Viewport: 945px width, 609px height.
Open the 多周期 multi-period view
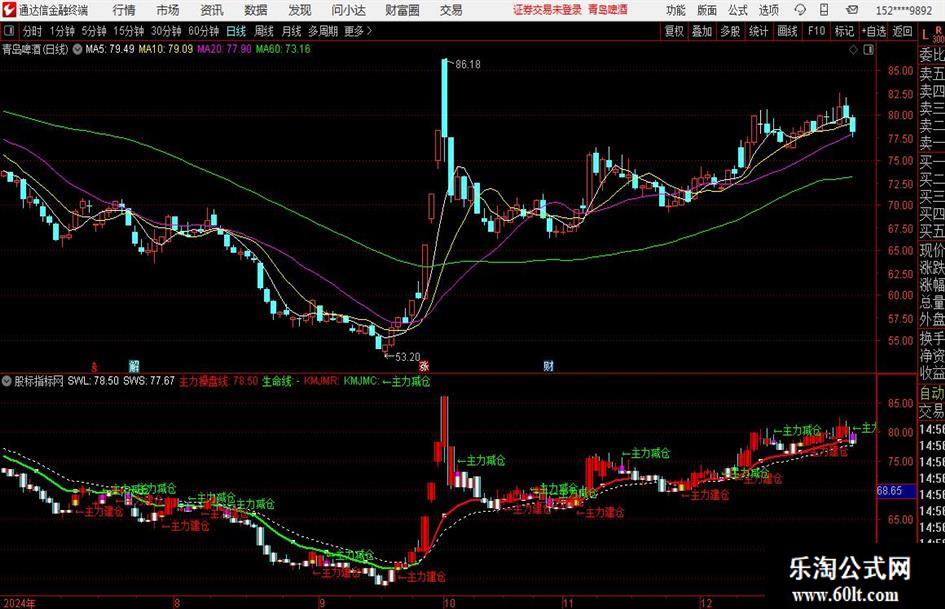[x=323, y=31]
